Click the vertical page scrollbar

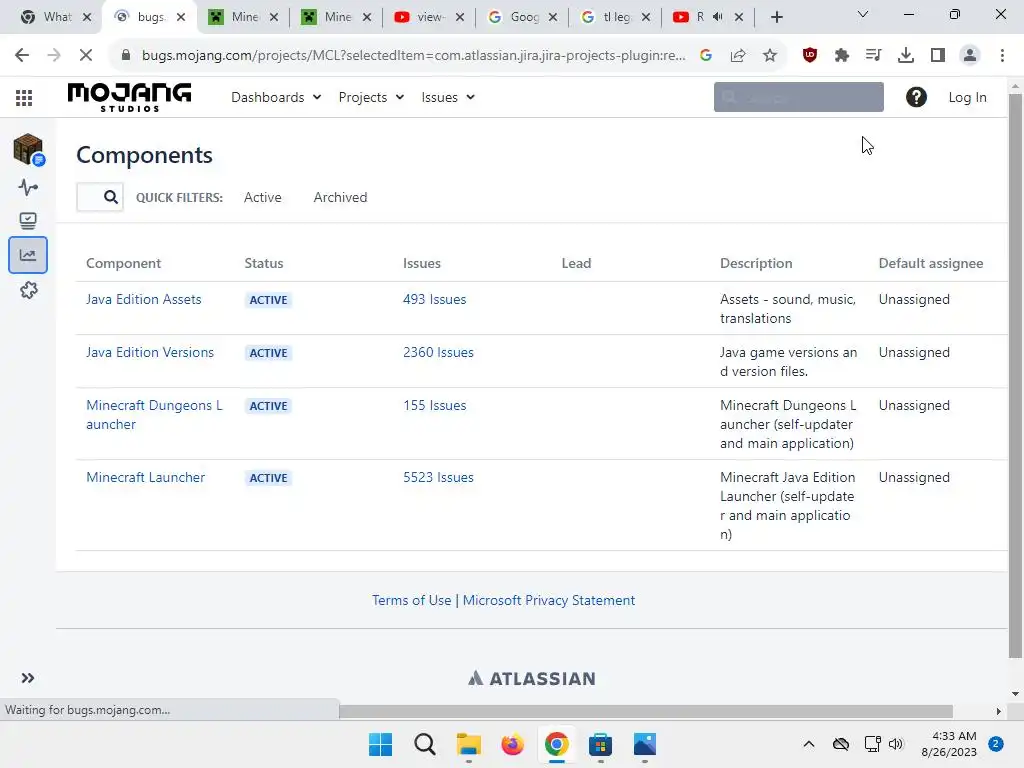[1015, 376]
